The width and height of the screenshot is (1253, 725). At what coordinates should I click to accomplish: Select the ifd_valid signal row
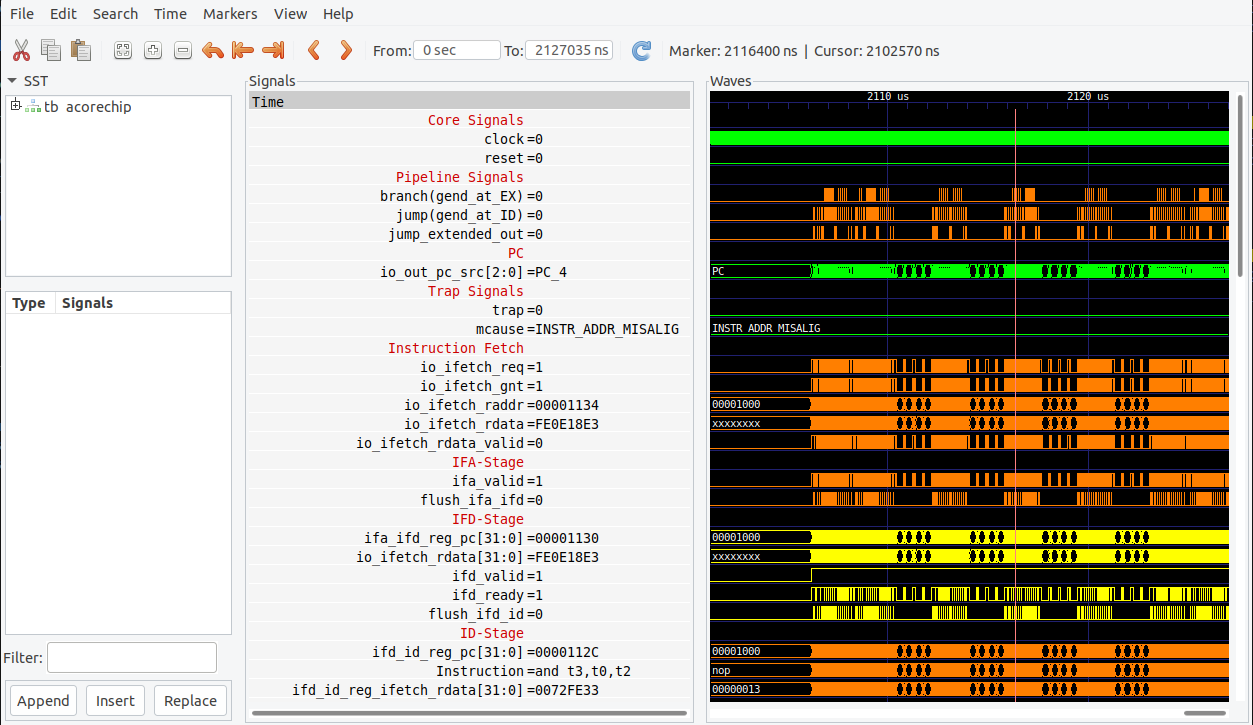click(469, 576)
